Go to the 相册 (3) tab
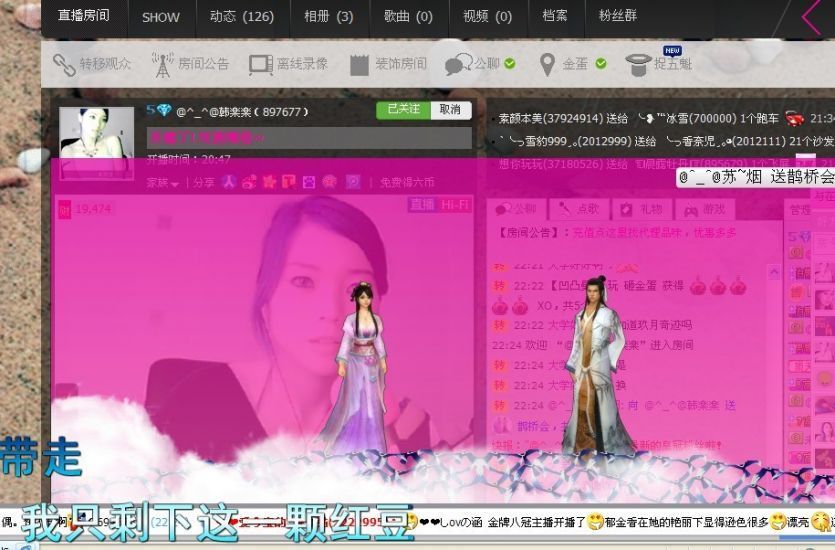Screen dimensions: 835x550 point(329,17)
